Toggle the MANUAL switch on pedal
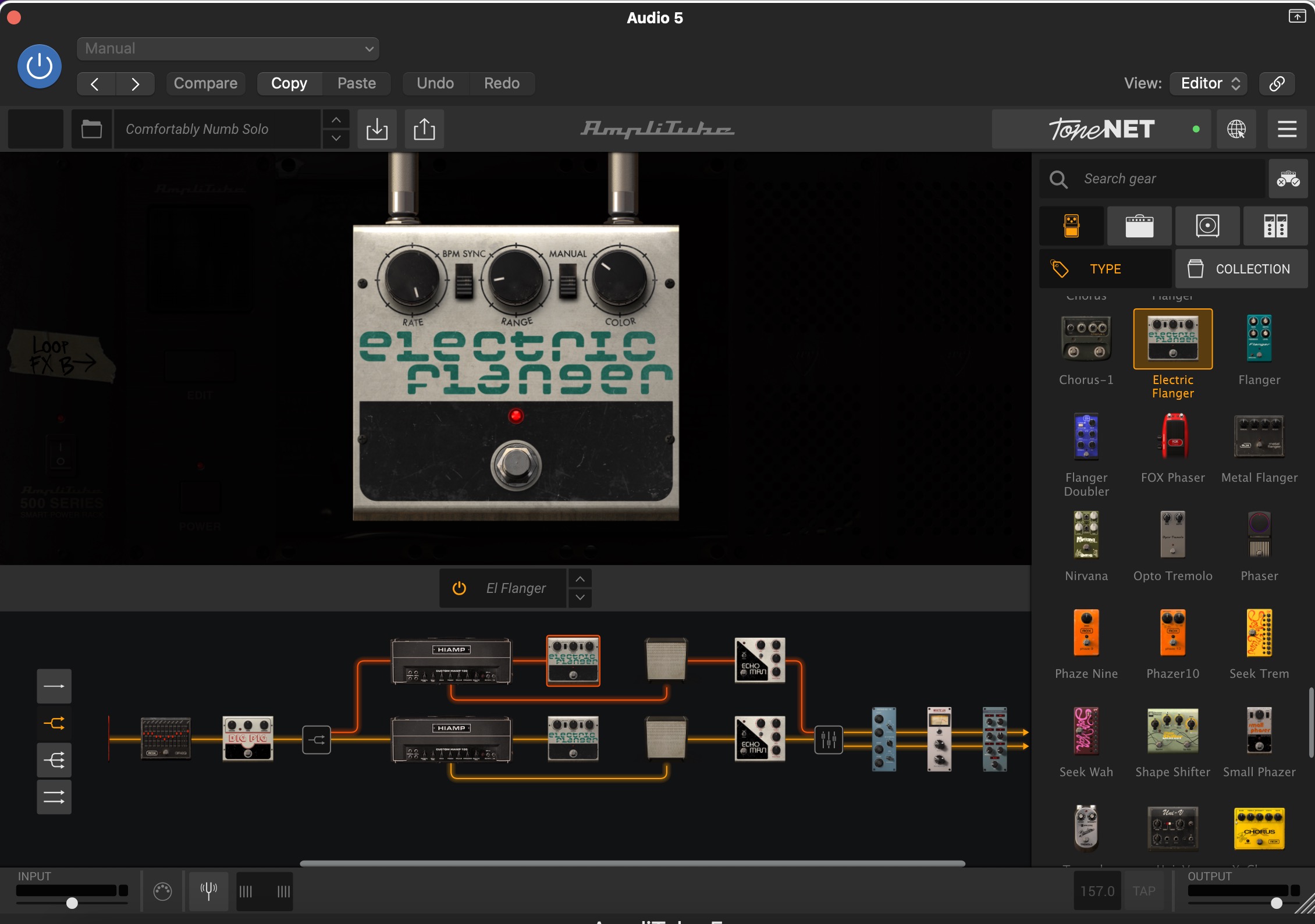This screenshot has height=924, width=1315. pos(568,280)
